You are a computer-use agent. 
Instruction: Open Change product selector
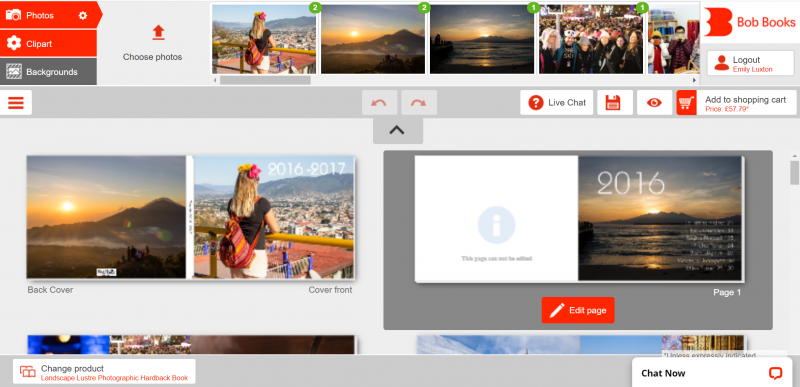tap(104, 372)
